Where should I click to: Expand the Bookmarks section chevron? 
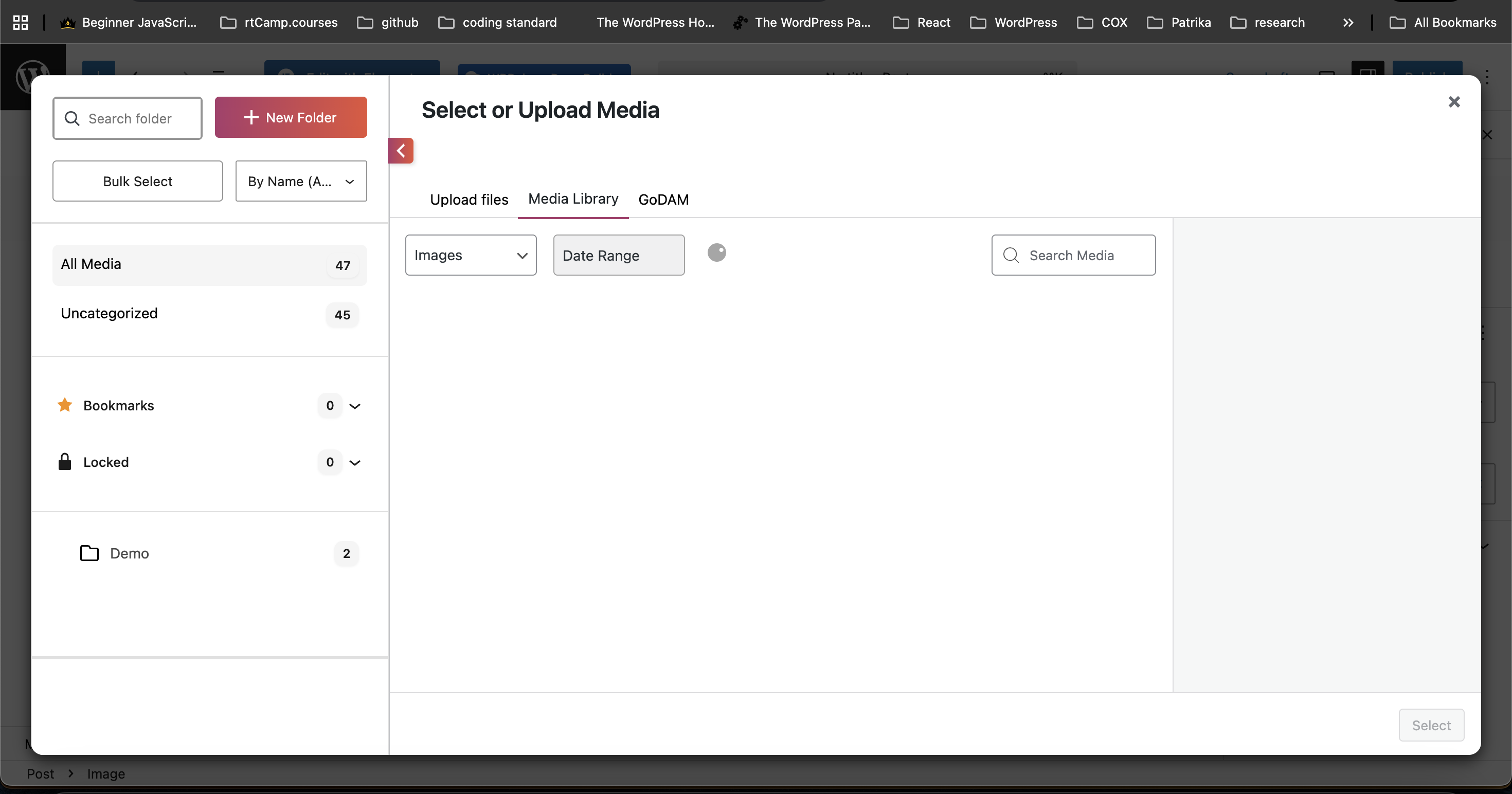354,406
